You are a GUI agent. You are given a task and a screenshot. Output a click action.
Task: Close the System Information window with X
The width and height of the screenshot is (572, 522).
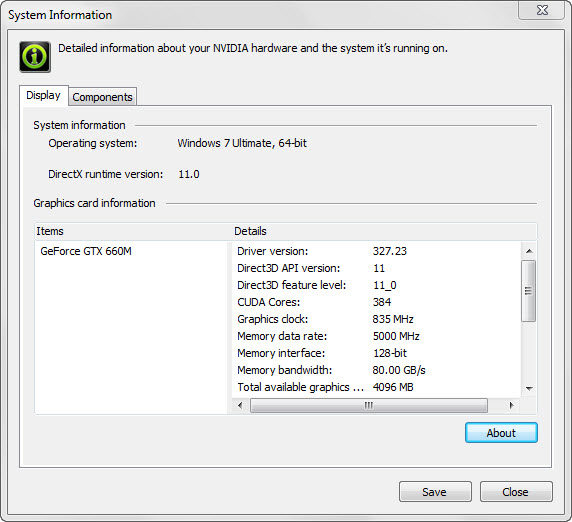click(x=542, y=10)
